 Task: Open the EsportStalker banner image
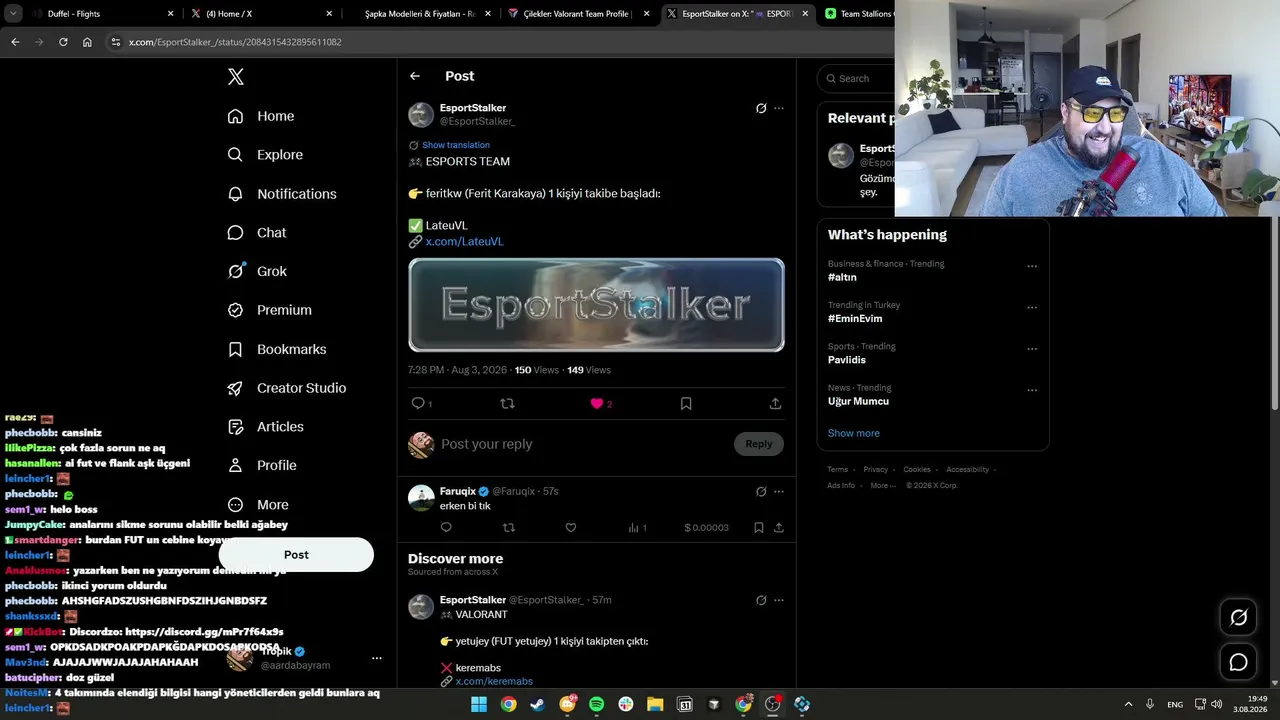point(596,305)
